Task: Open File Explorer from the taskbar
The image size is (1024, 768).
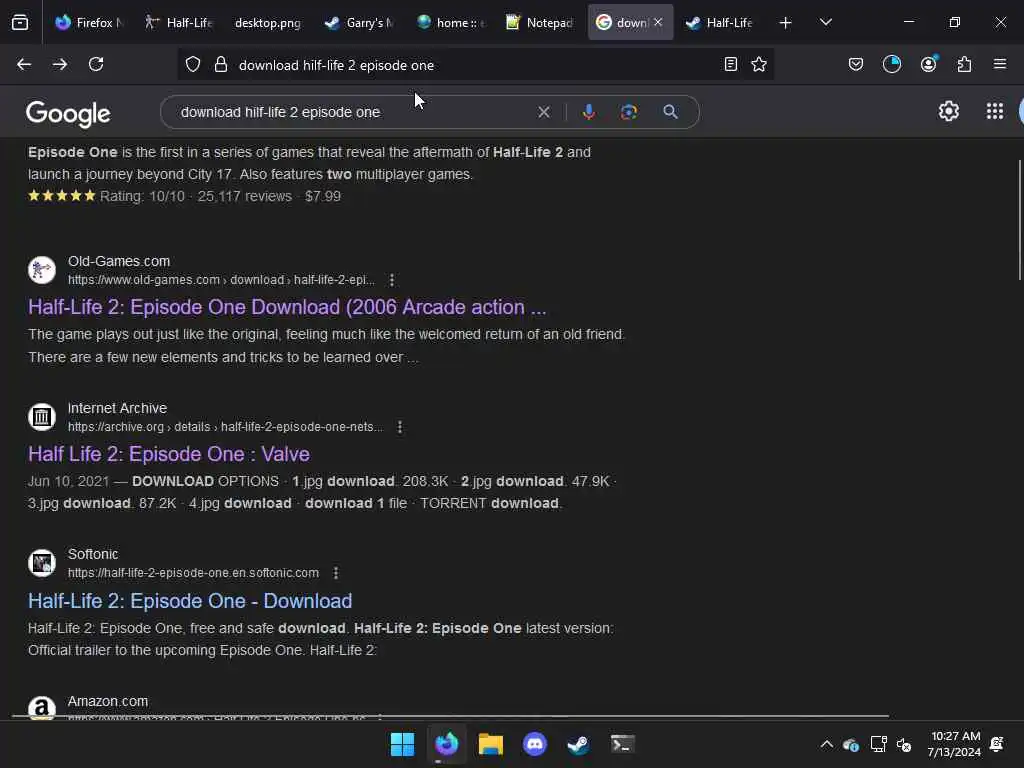Action: point(490,744)
